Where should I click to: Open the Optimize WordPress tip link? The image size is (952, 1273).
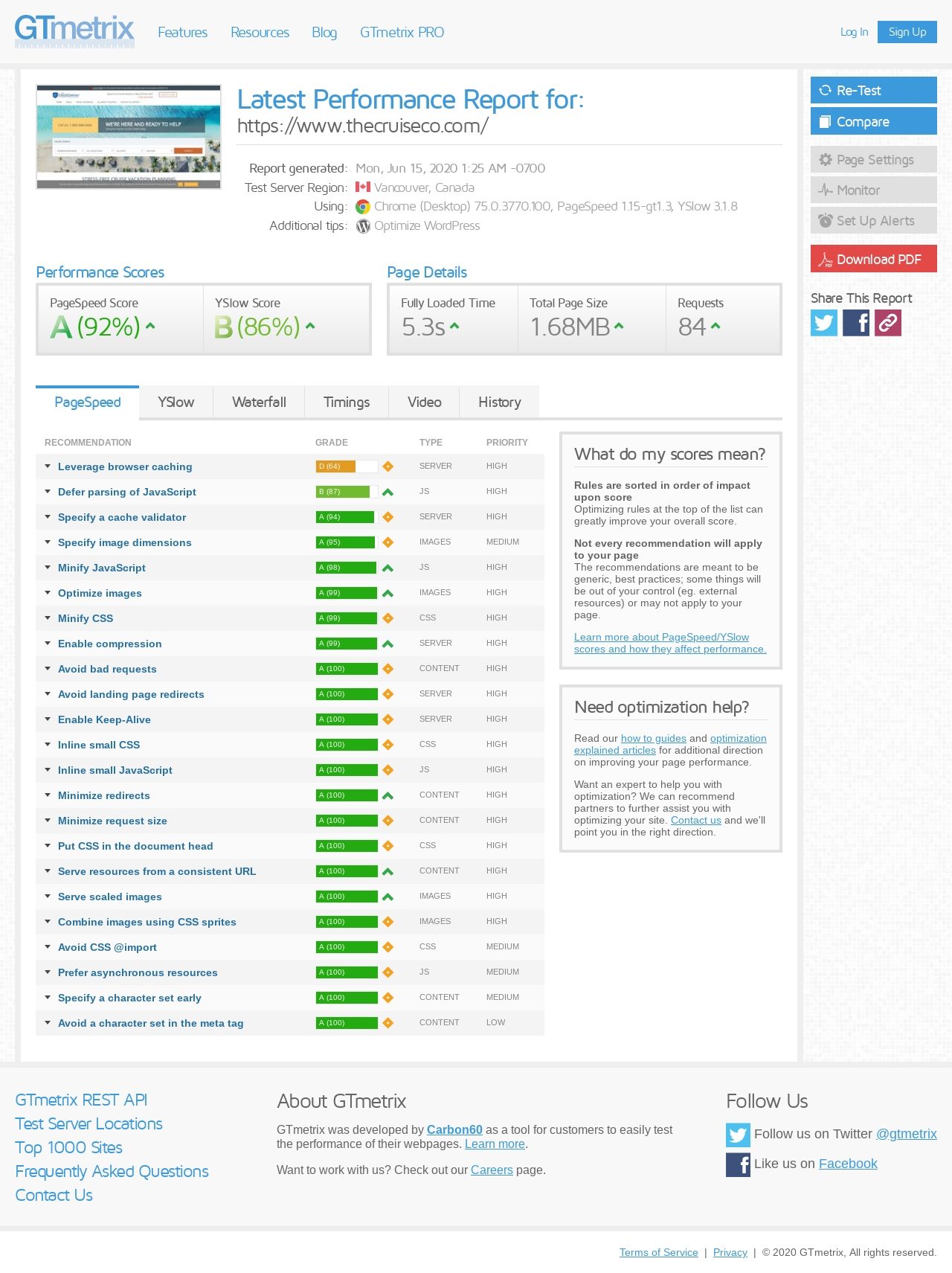(x=427, y=225)
